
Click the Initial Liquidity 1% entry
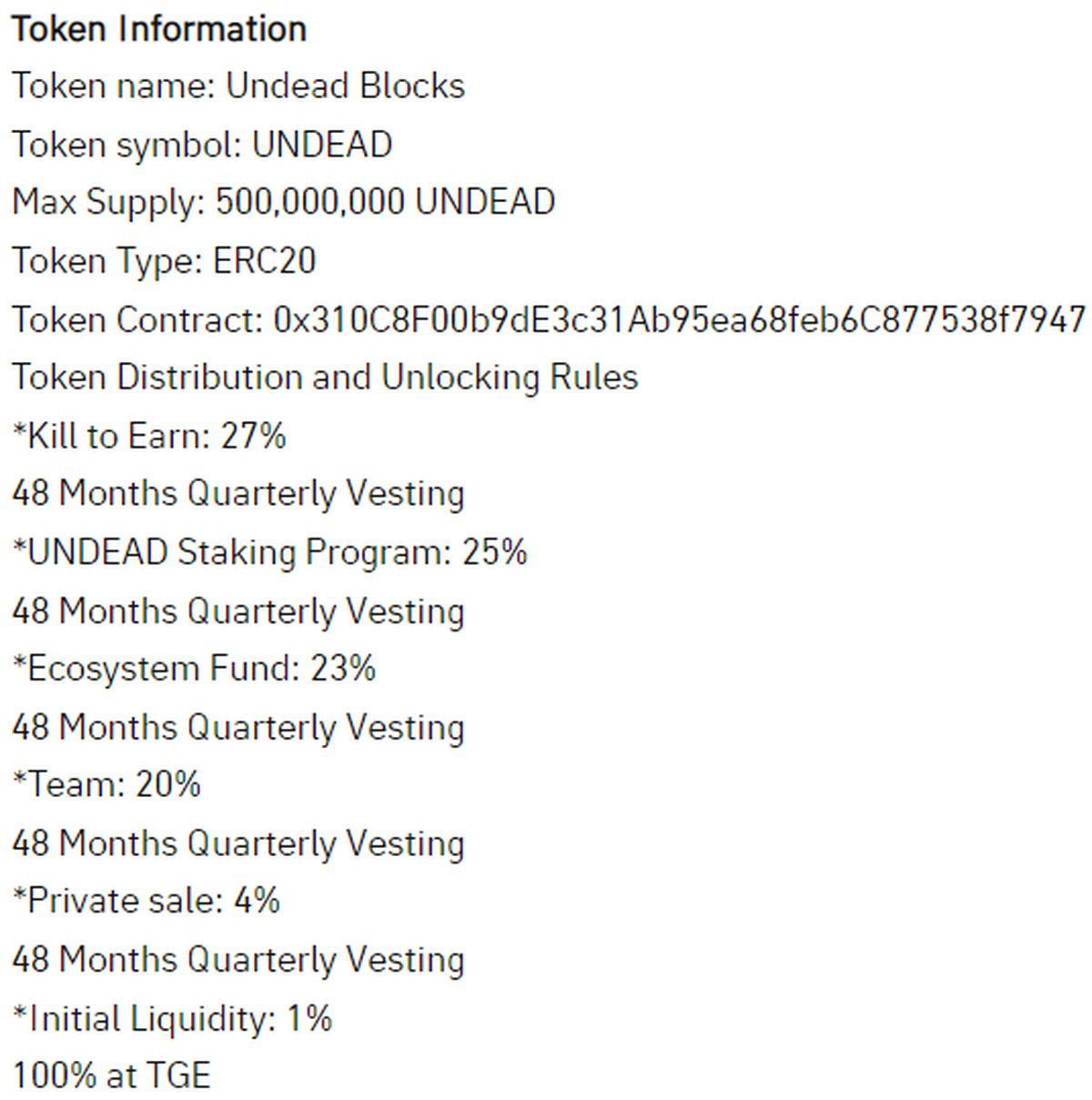point(172,1018)
